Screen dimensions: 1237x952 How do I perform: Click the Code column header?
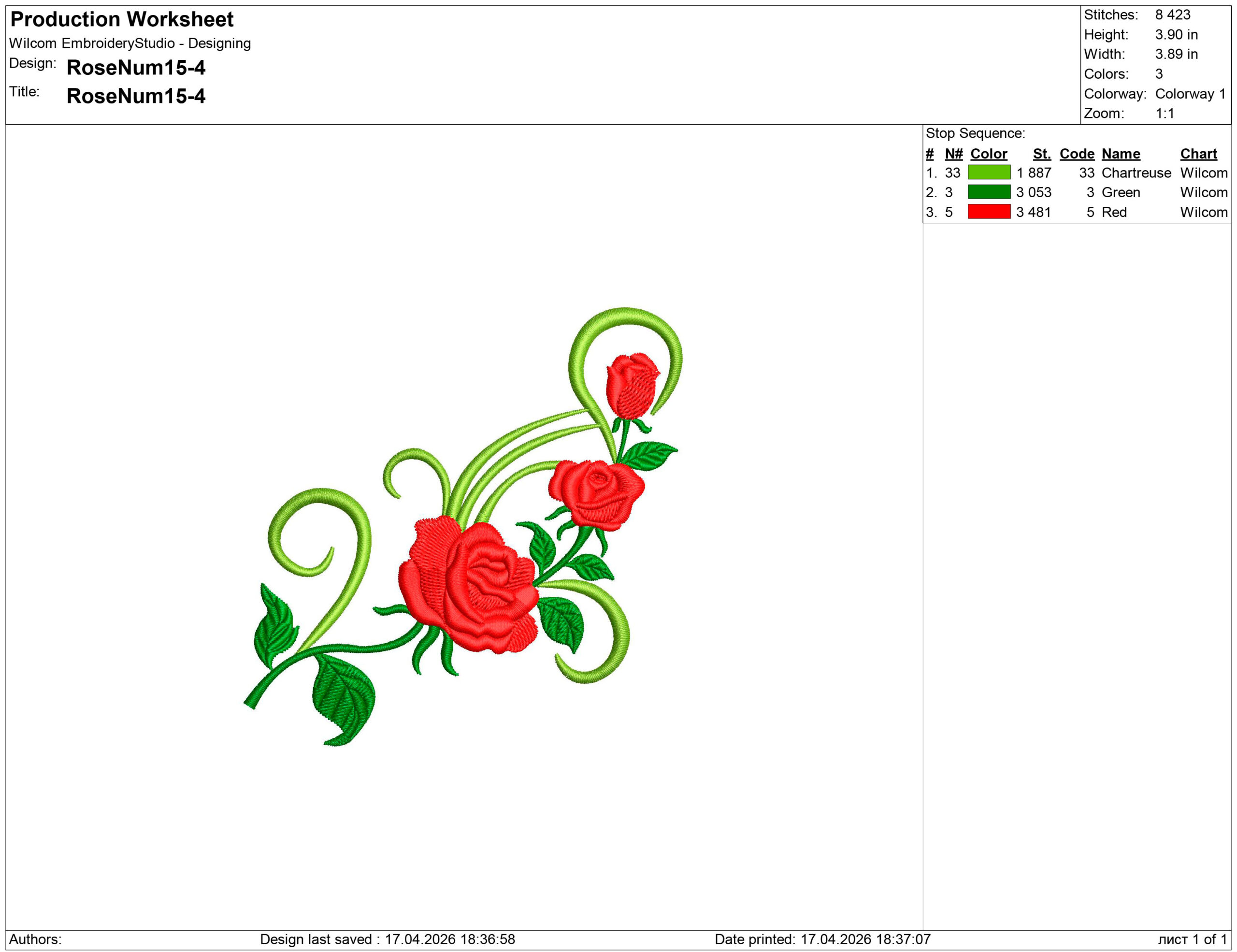pos(1076,154)
